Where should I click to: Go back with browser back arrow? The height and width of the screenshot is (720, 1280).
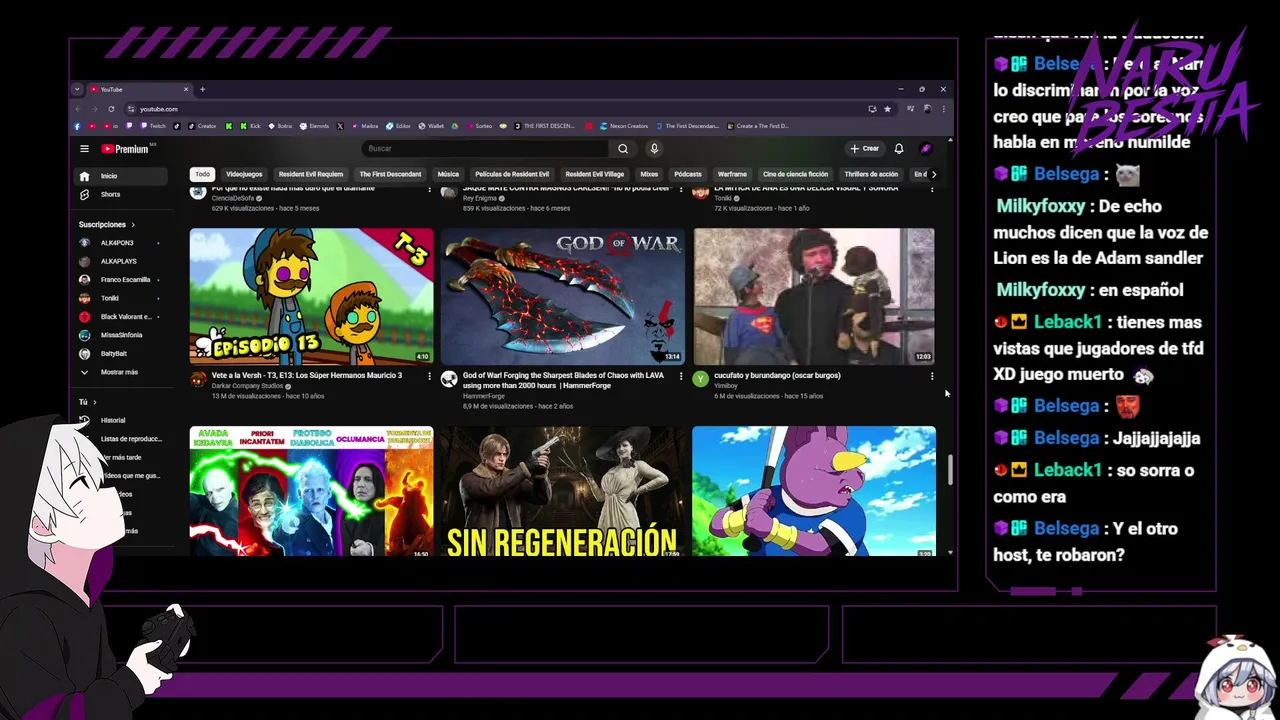tap(78, 109)
